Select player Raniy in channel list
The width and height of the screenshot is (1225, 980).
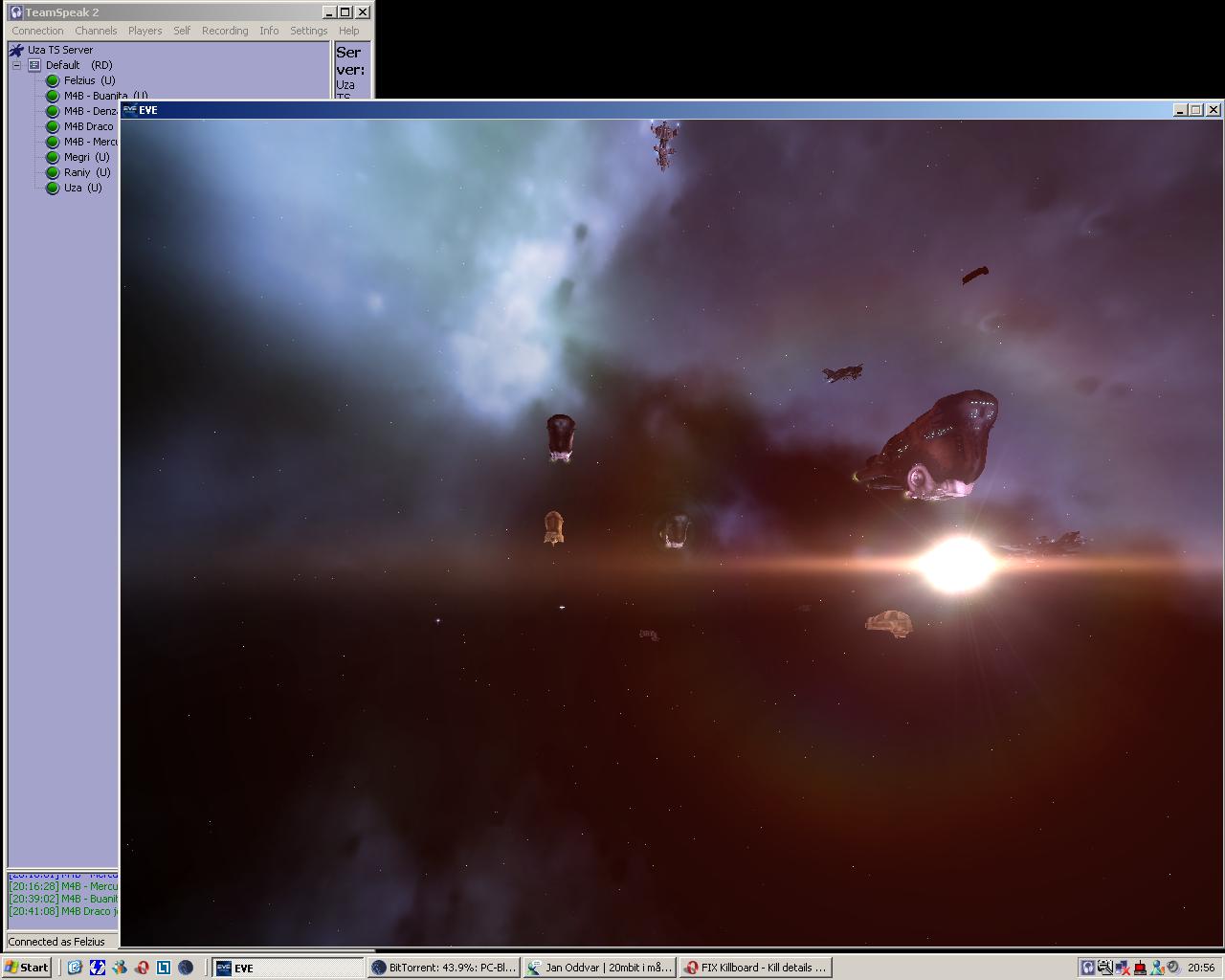pos(87,172)
